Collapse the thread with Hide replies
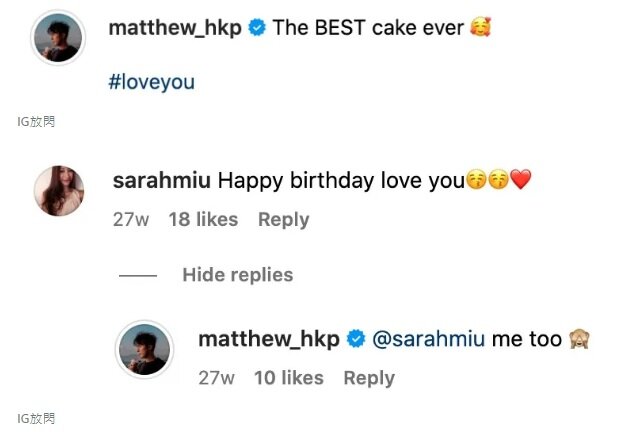The height and width of the screenshot is (436, 627). pyautogui.click(x=237, y=274)
